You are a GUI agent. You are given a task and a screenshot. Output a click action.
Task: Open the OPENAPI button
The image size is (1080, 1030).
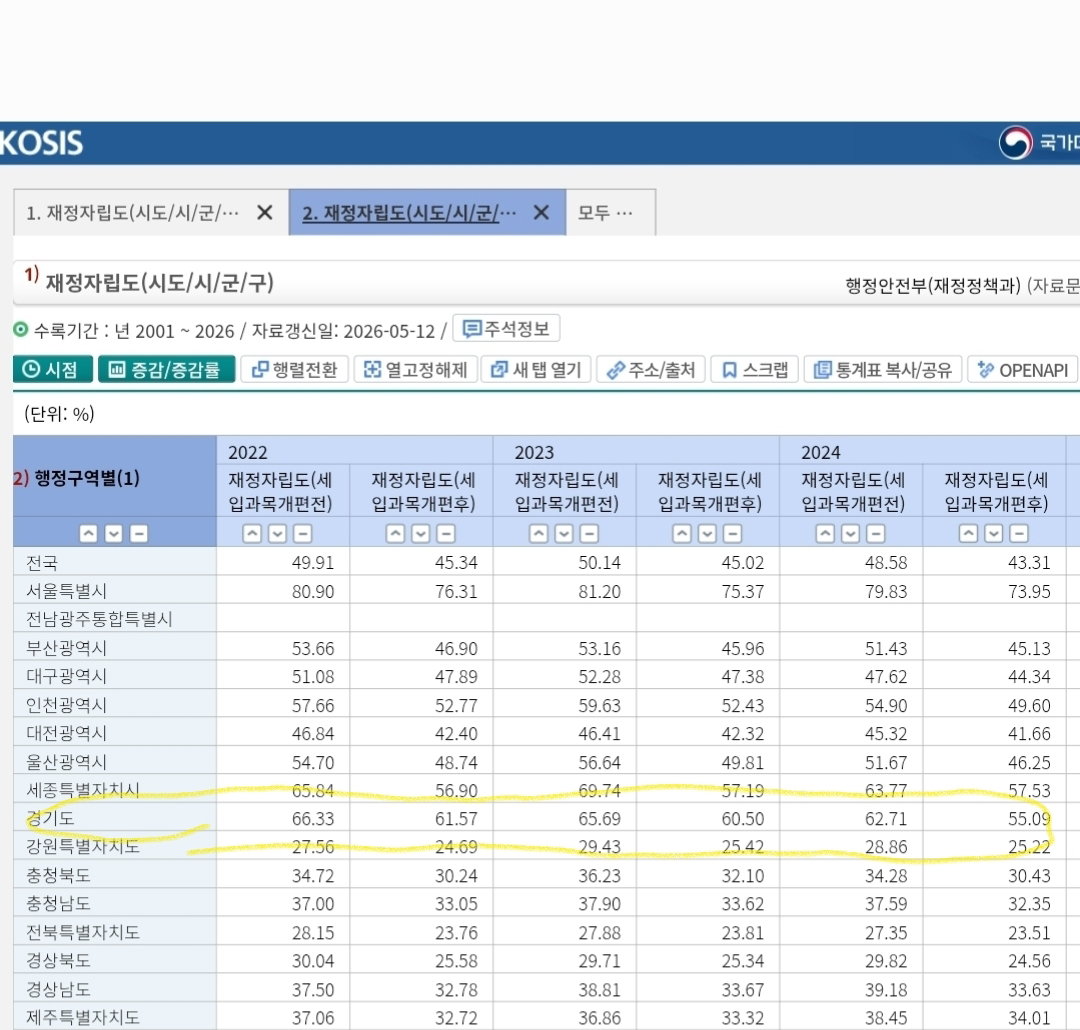[x=1023, y=370]
